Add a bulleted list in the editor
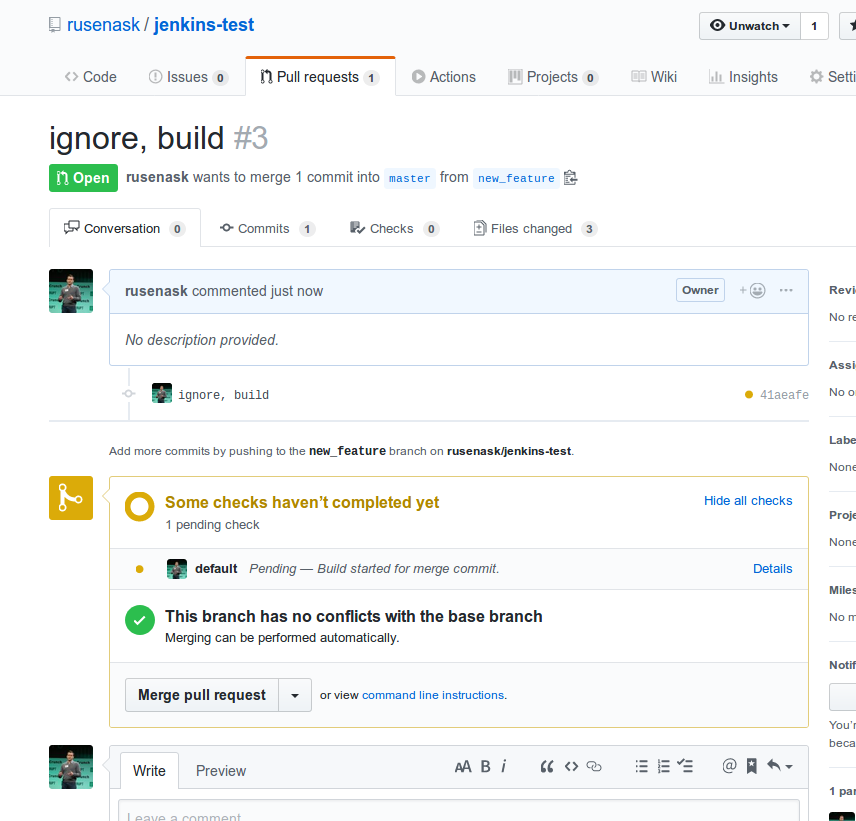The width and height of the screenshot is (856, 821). tap(641, 767)
